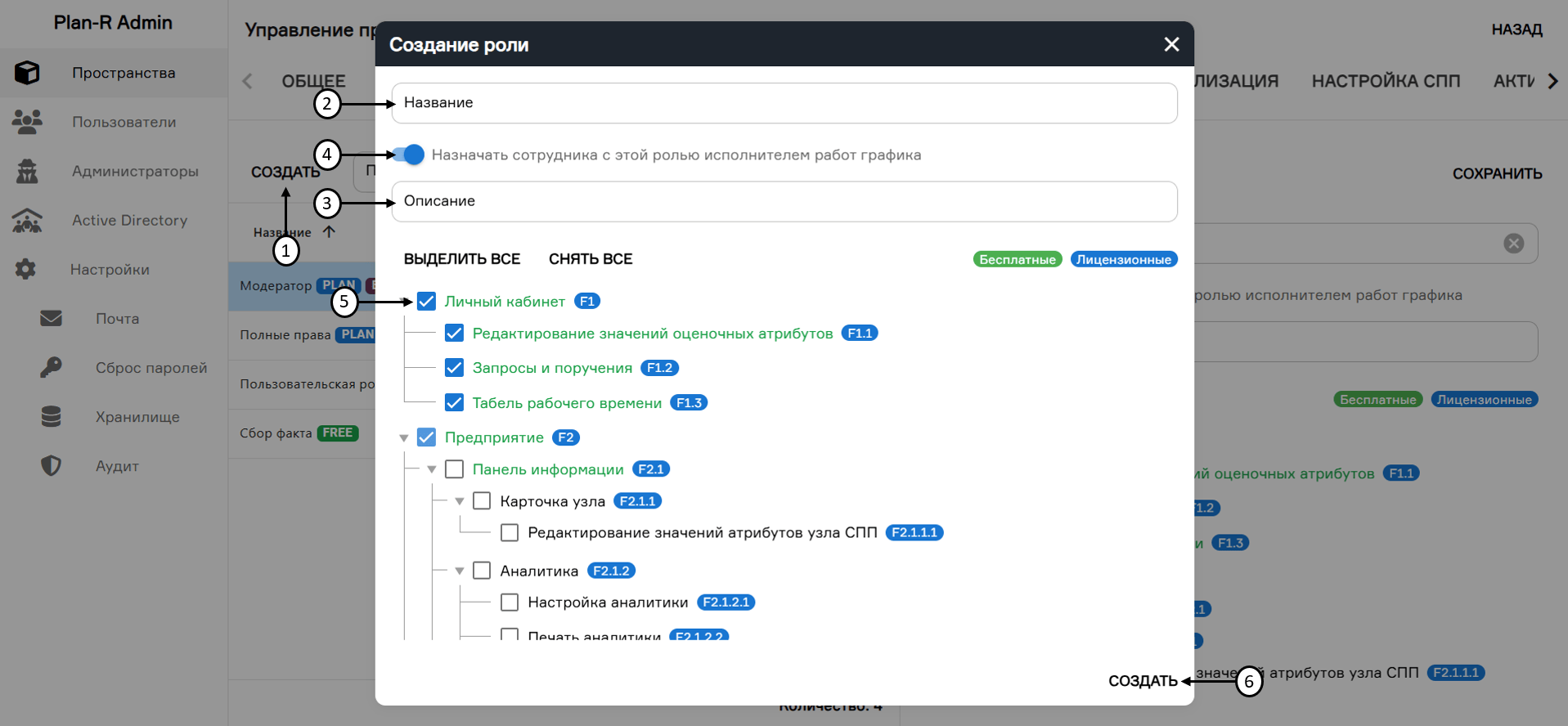Check the Панель информации checkbox
This screenshot has height=726, width=1568.
point(455,469)
